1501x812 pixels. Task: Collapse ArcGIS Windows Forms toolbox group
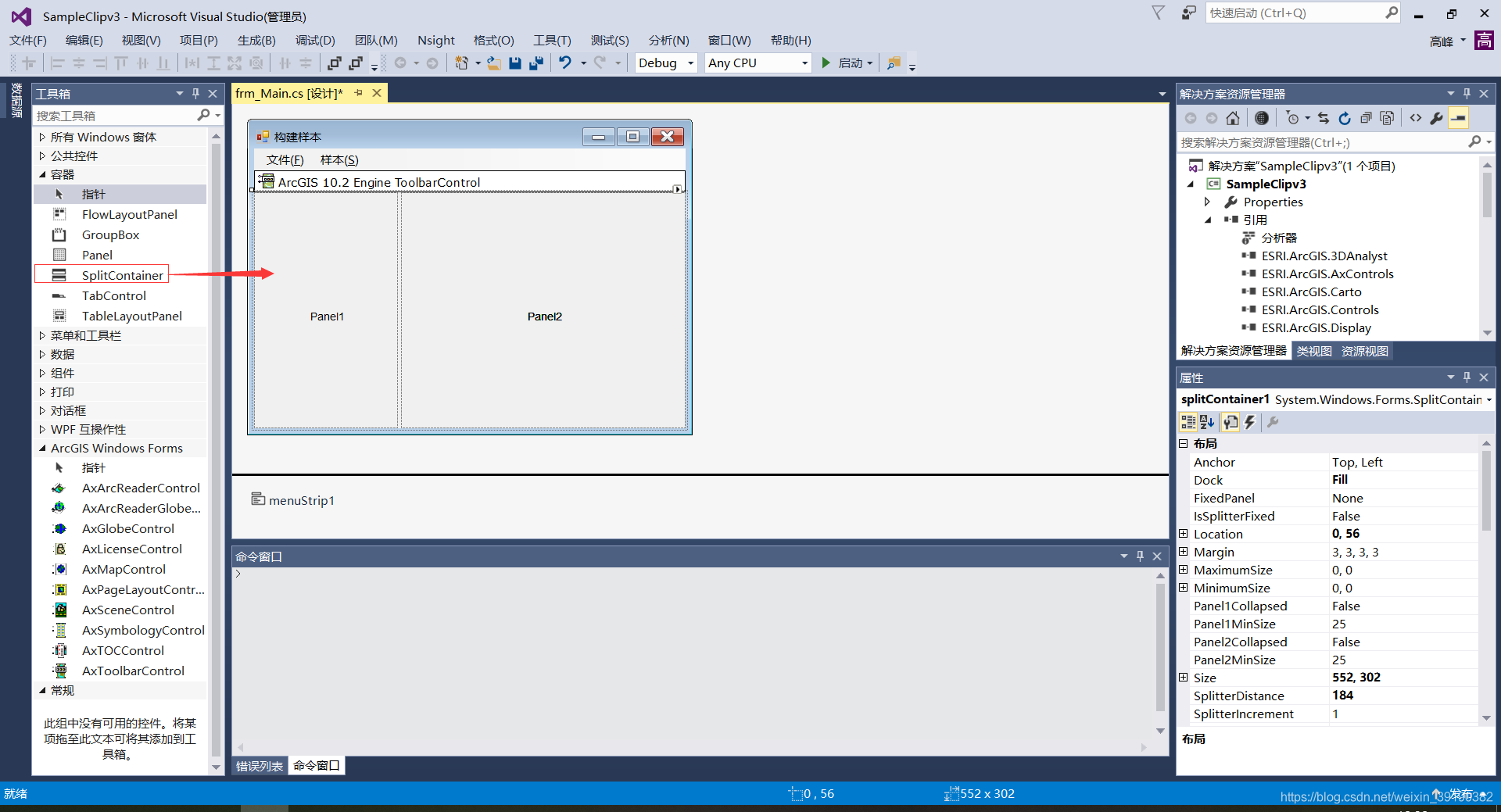tap(42, 448)
